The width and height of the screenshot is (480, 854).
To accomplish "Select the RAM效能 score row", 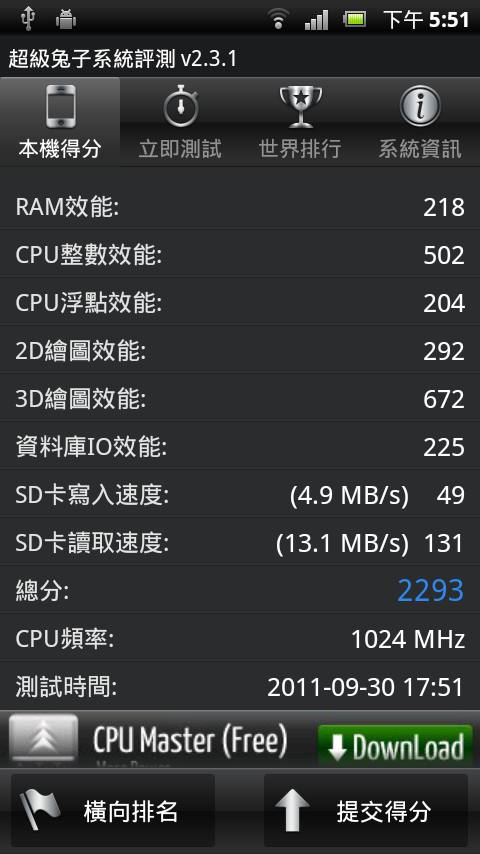I will pos(240,206).
